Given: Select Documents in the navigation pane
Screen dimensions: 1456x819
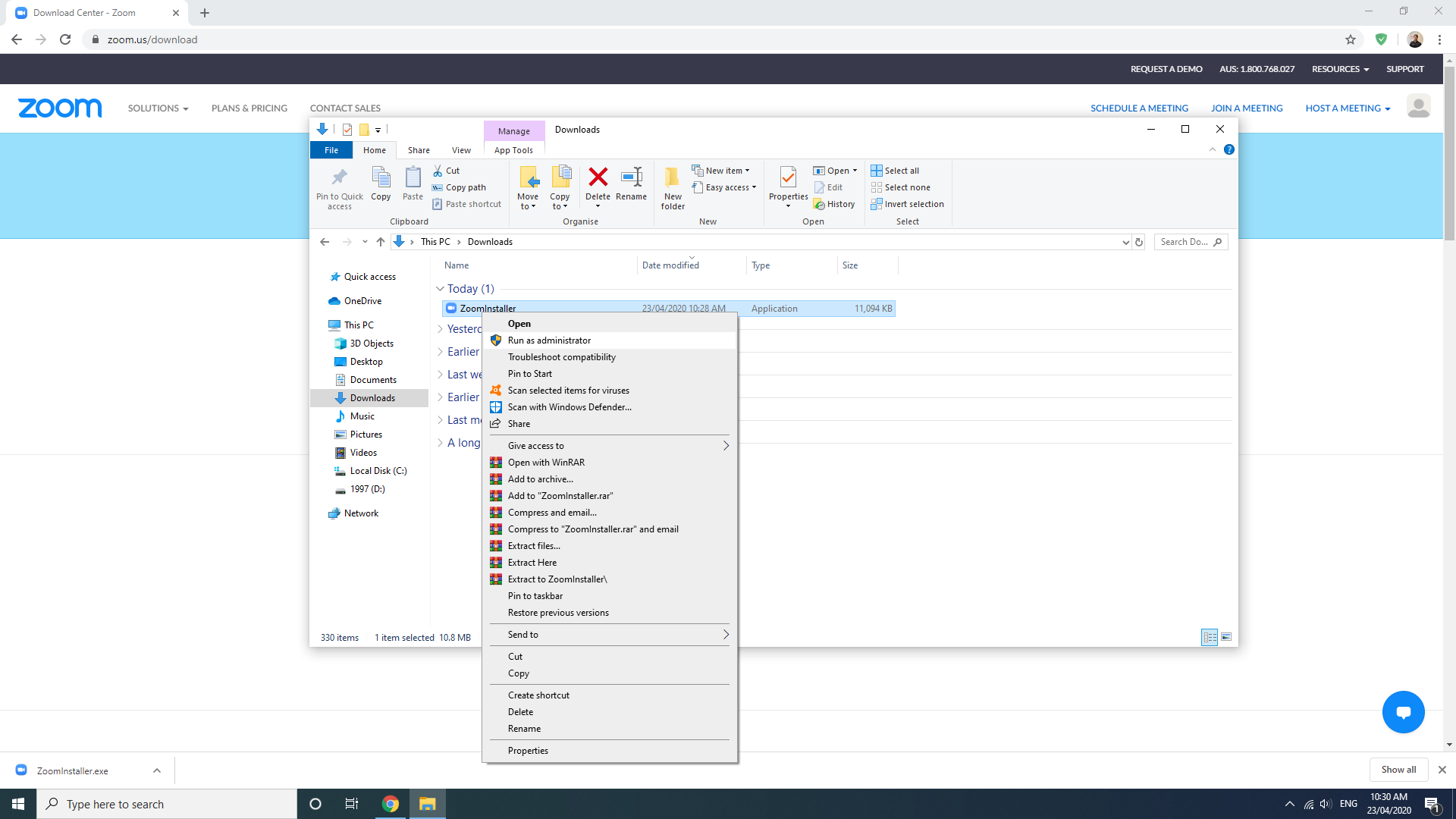Looking at the screenshot, I should click(x=373, y=380).
